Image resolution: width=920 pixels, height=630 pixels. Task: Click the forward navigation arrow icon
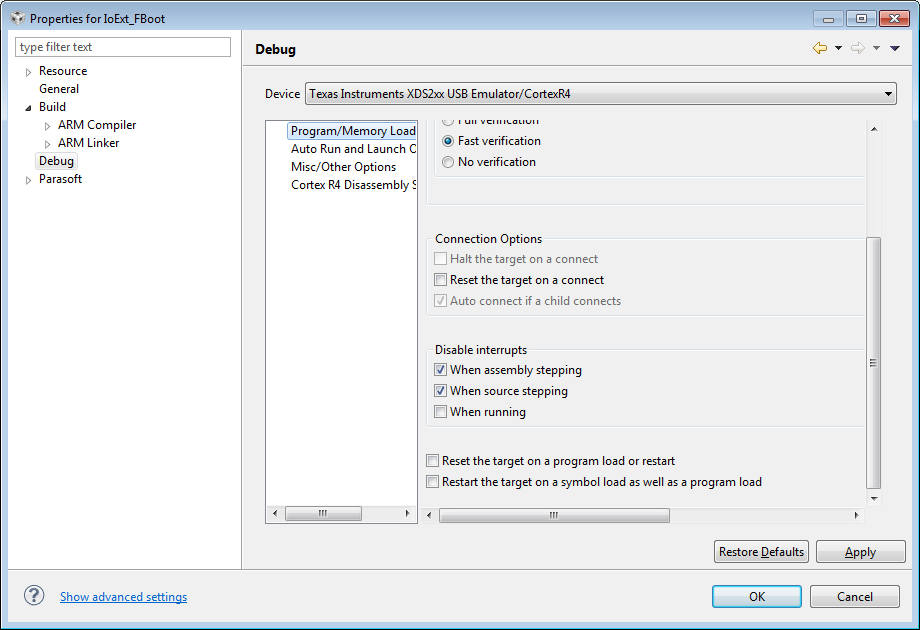[857, 48]
